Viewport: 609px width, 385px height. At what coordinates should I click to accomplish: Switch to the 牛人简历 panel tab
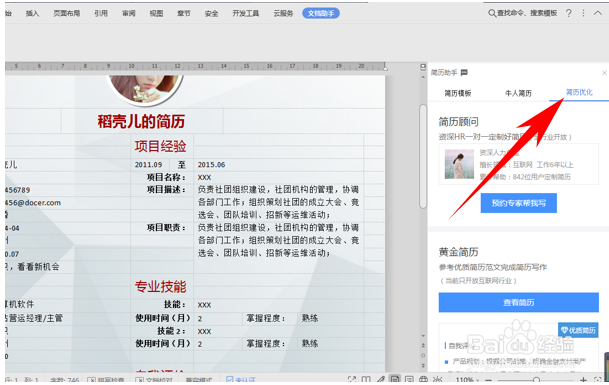(x=518, y=93)
